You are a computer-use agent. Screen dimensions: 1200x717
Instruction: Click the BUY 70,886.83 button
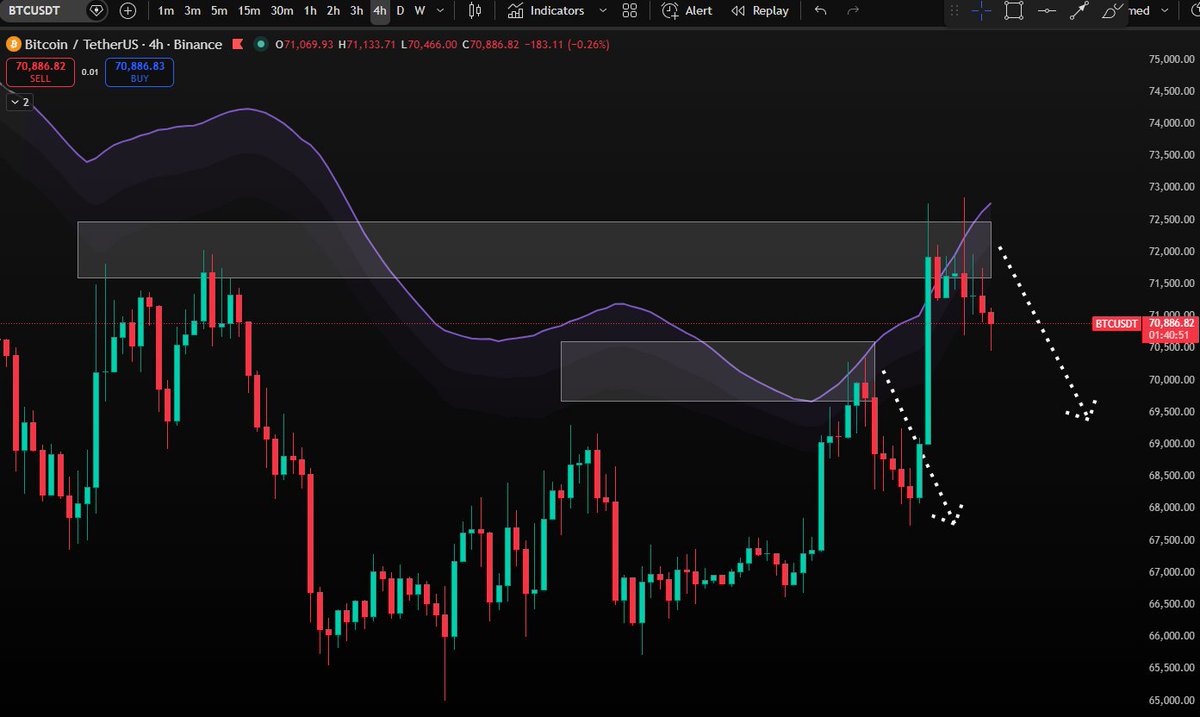coord(138,71)
